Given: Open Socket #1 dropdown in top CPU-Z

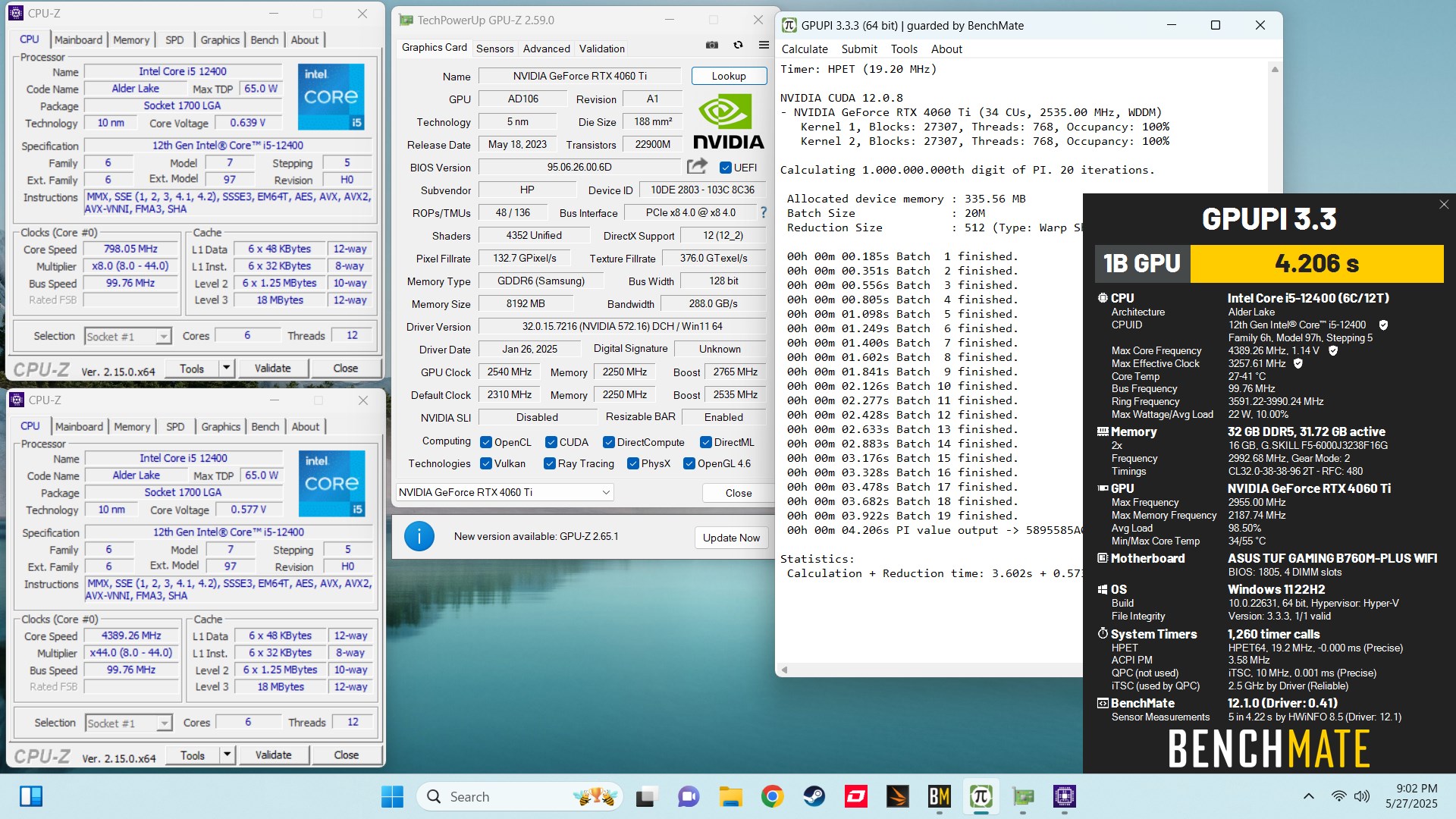Looking at the screenshot, I should [x=128, y=336].
